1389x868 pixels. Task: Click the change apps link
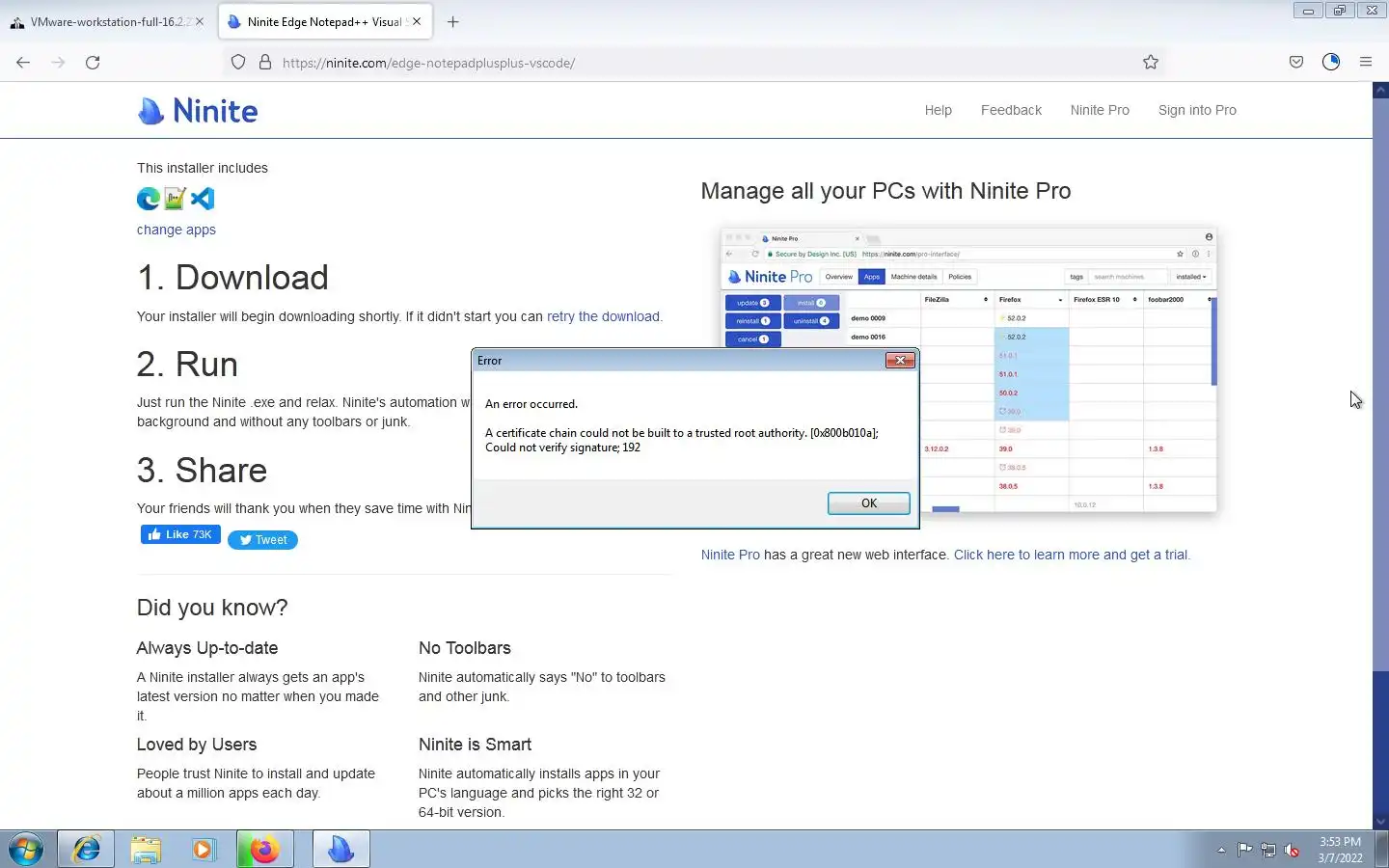177,230
